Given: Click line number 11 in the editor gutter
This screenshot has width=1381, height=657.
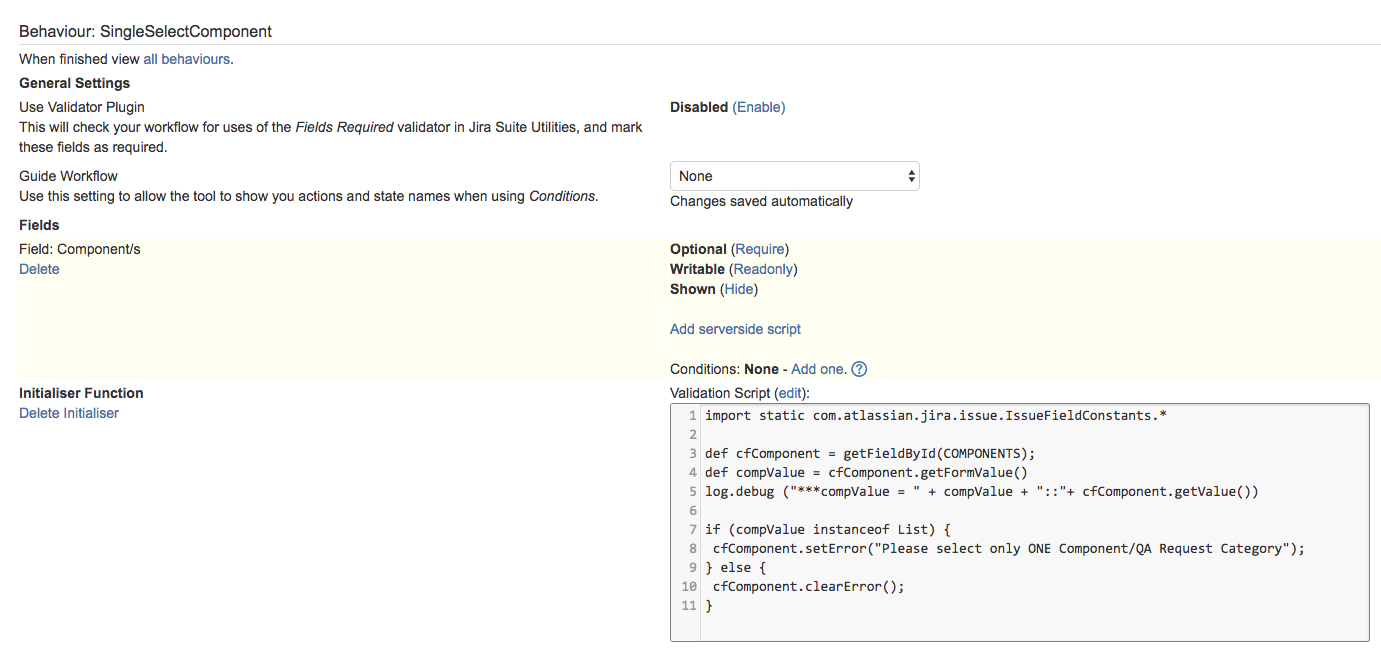Looking at the screenshot, I should [x=689, y=606].
